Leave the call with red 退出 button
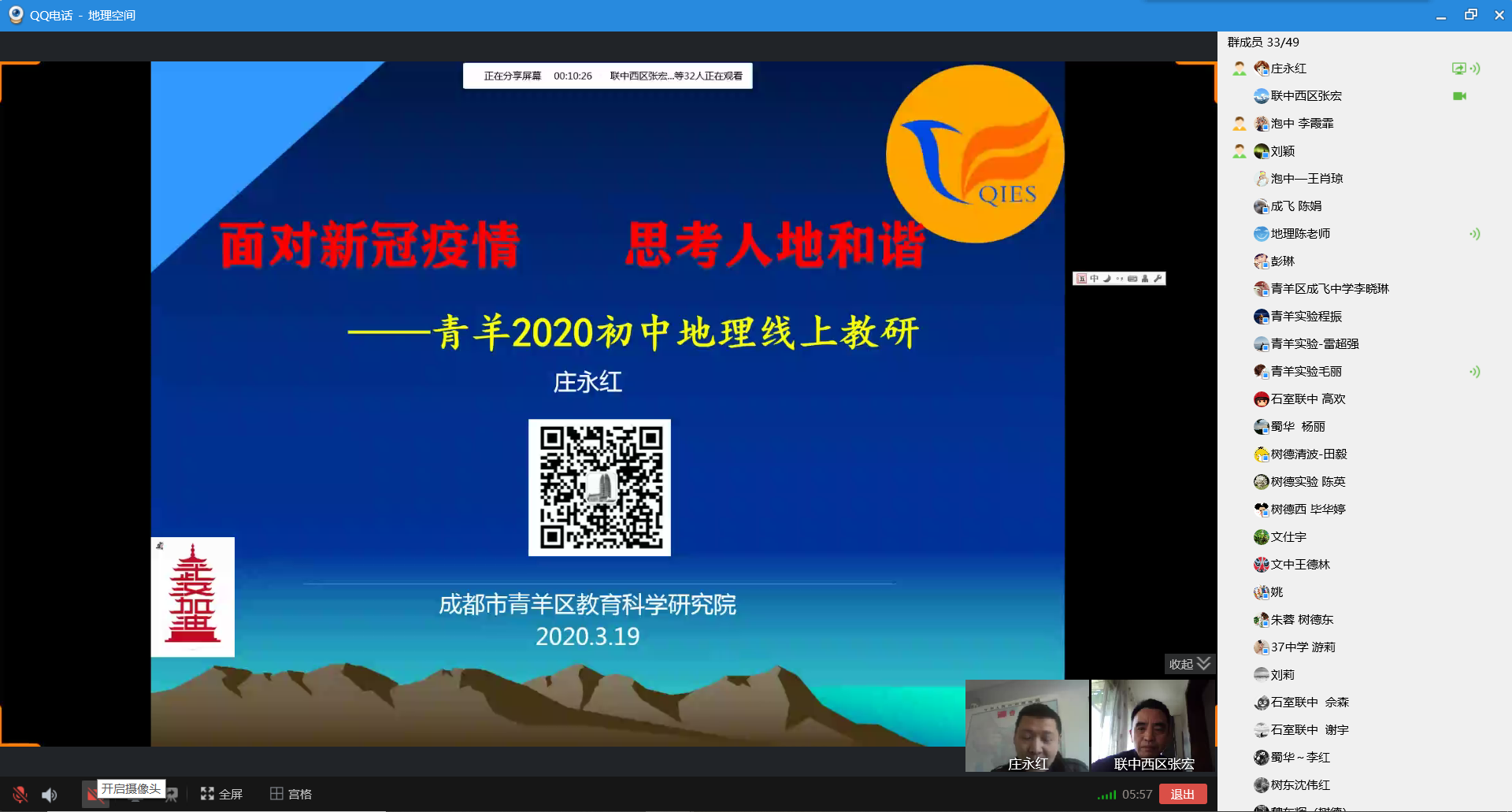This screenshot has width=1512, height=812. click(1182, 794)
